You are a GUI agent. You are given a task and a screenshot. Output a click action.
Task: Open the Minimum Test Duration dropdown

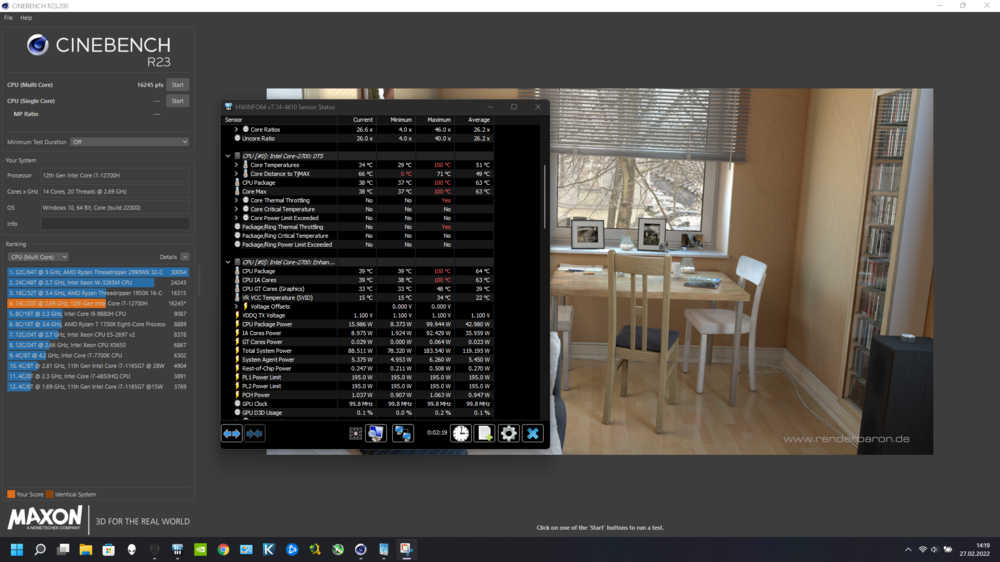pos(129,142)
